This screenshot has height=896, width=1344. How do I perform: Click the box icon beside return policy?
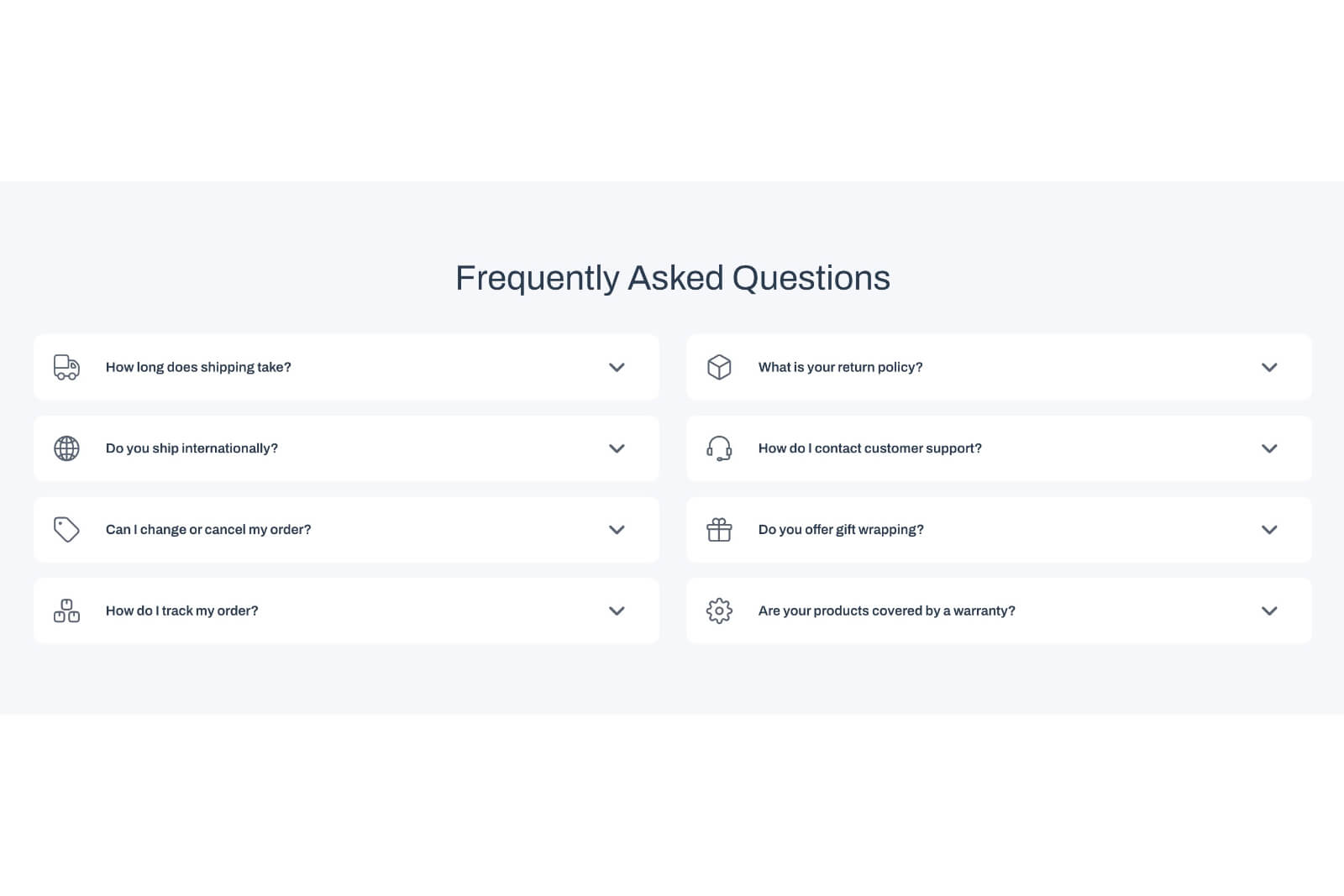(719, 367)
